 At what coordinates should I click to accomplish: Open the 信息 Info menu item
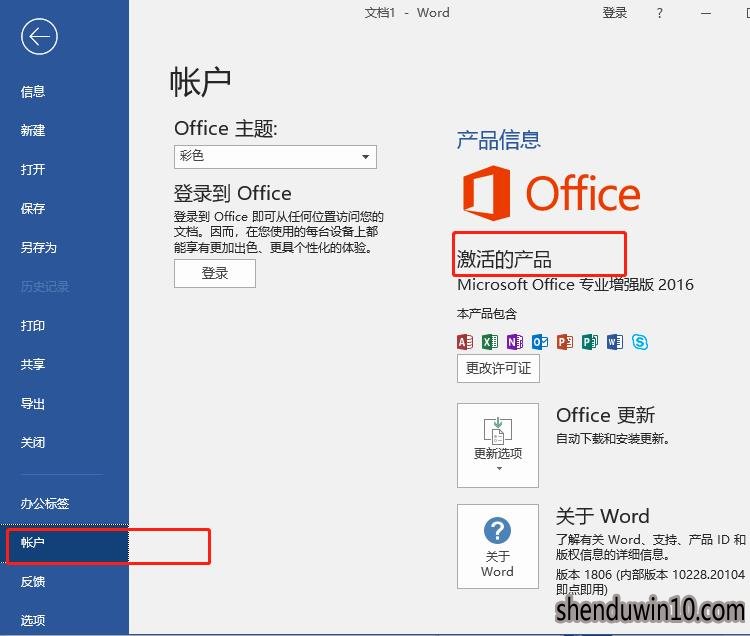pos(33,91)
